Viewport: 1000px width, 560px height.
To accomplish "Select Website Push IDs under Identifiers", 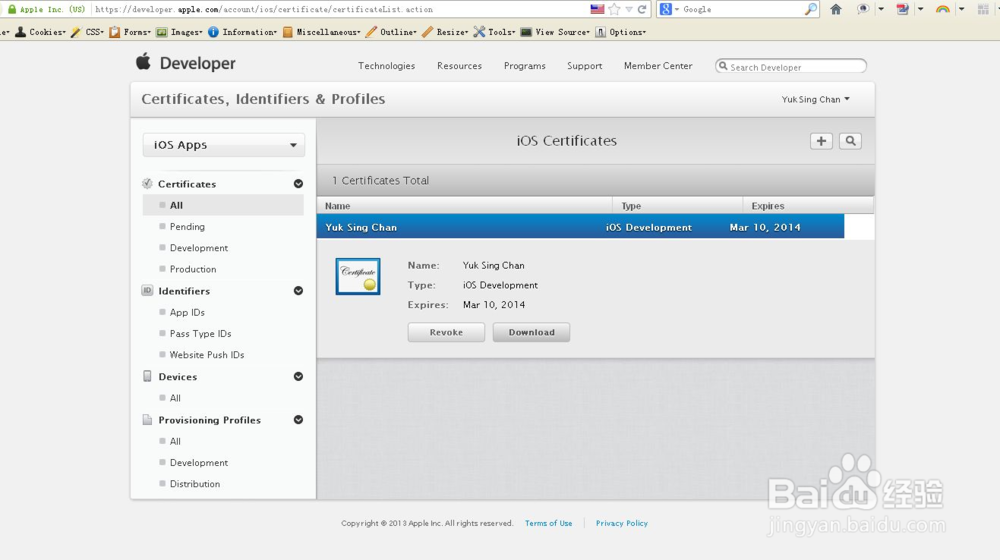I will coord(207,355).
